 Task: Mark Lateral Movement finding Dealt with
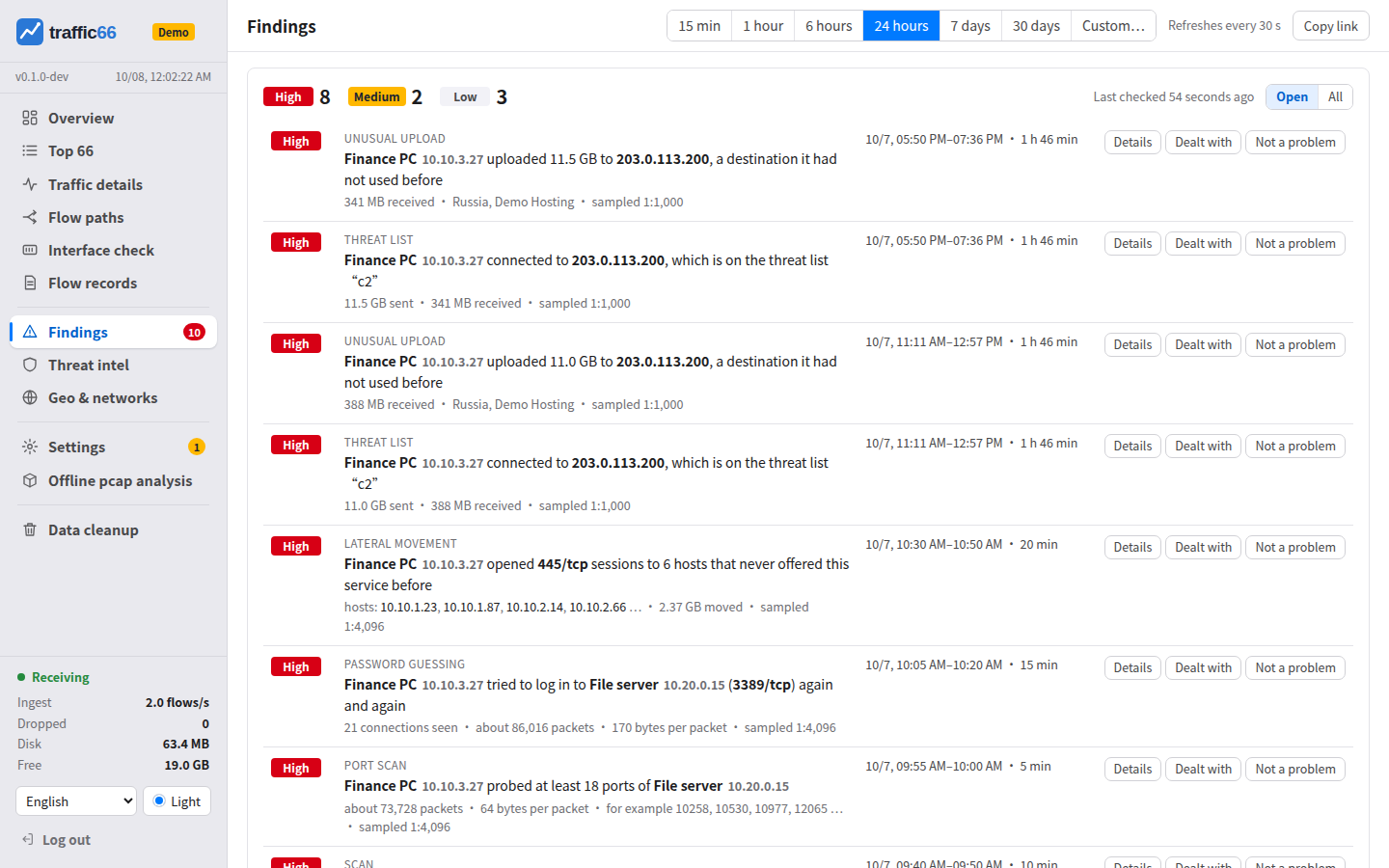tap(1203, 547)
